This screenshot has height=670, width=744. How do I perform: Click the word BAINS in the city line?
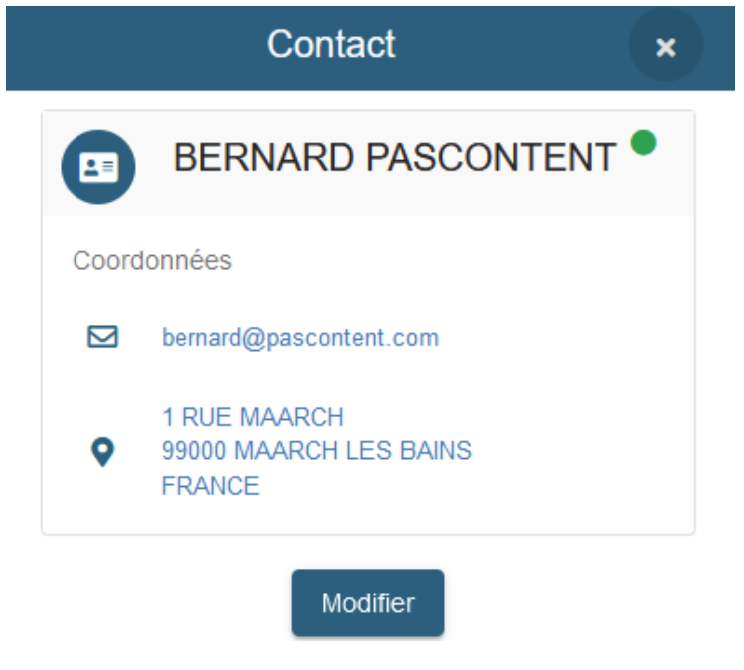pyautogui.click(x=436, y=450)
